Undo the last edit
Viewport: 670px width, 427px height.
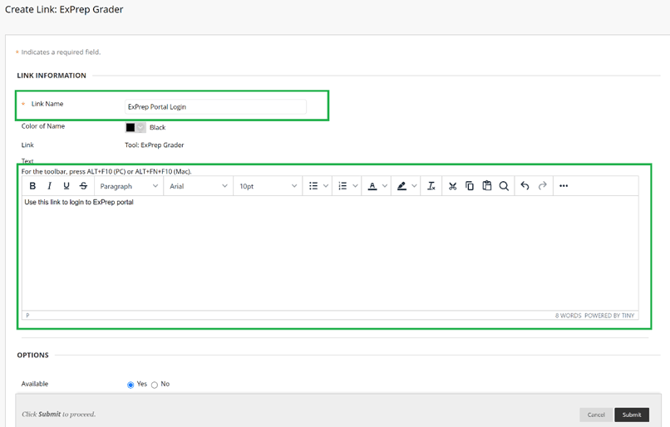coord(525,186)
